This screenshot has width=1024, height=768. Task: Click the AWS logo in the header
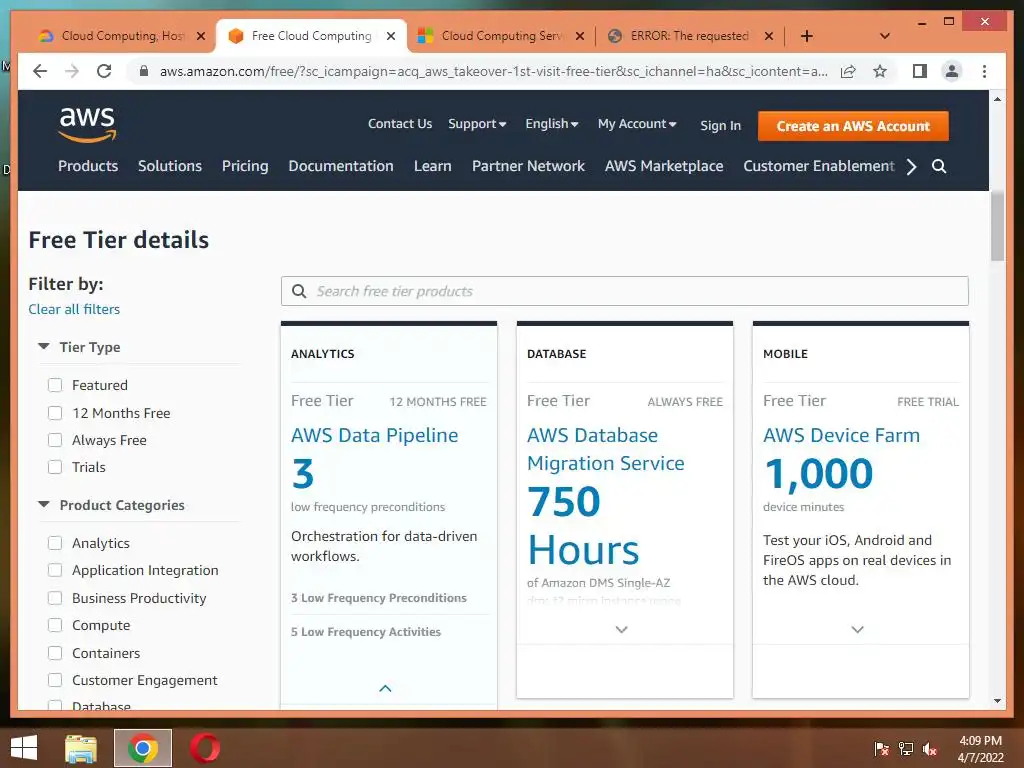pos(87,124)
